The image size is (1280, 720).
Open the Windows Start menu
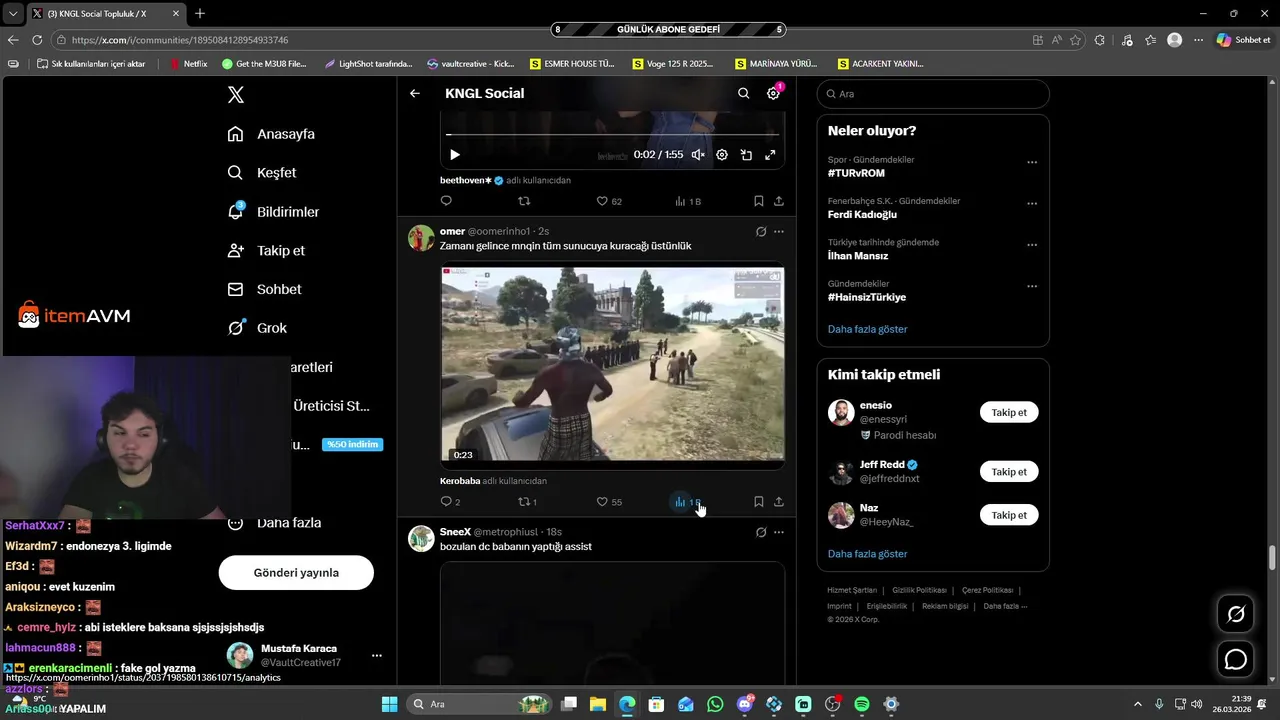(x=389, y=704)
